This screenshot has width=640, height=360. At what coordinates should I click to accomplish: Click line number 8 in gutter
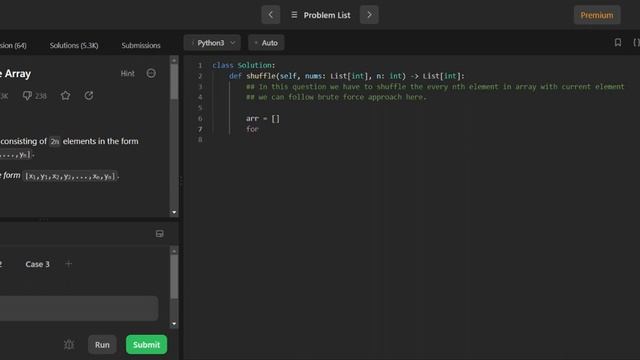[x=200, y=140]
